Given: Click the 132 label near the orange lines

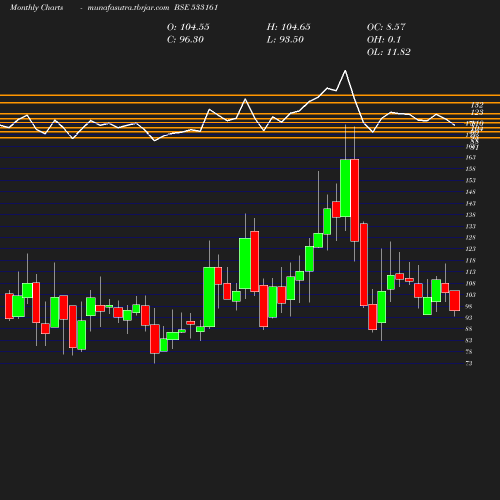Looking at the screenshot, I should [x=477, y=105].
